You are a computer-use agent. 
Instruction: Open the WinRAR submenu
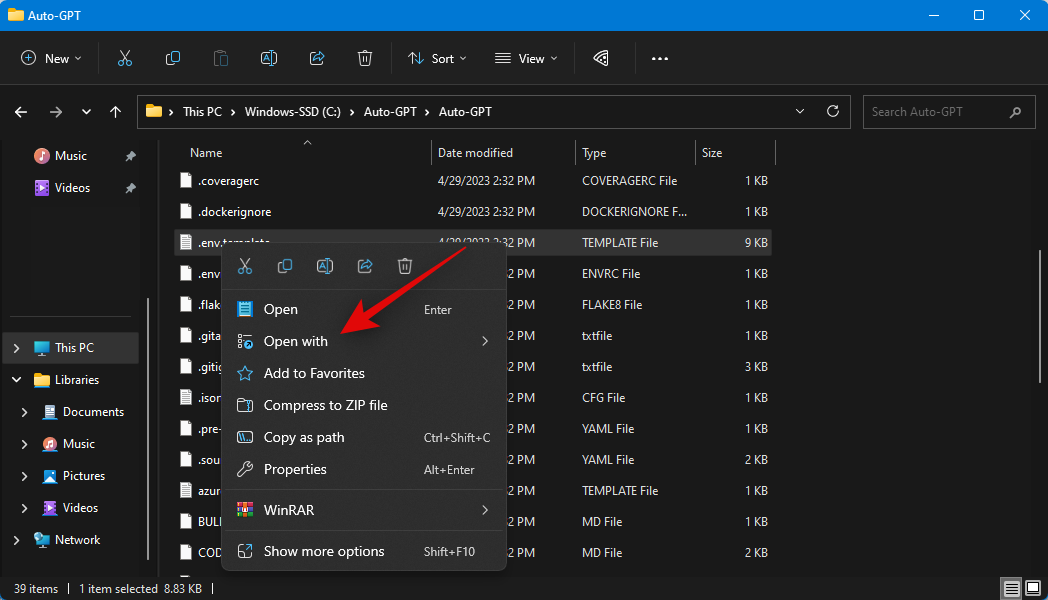point(364,510)
